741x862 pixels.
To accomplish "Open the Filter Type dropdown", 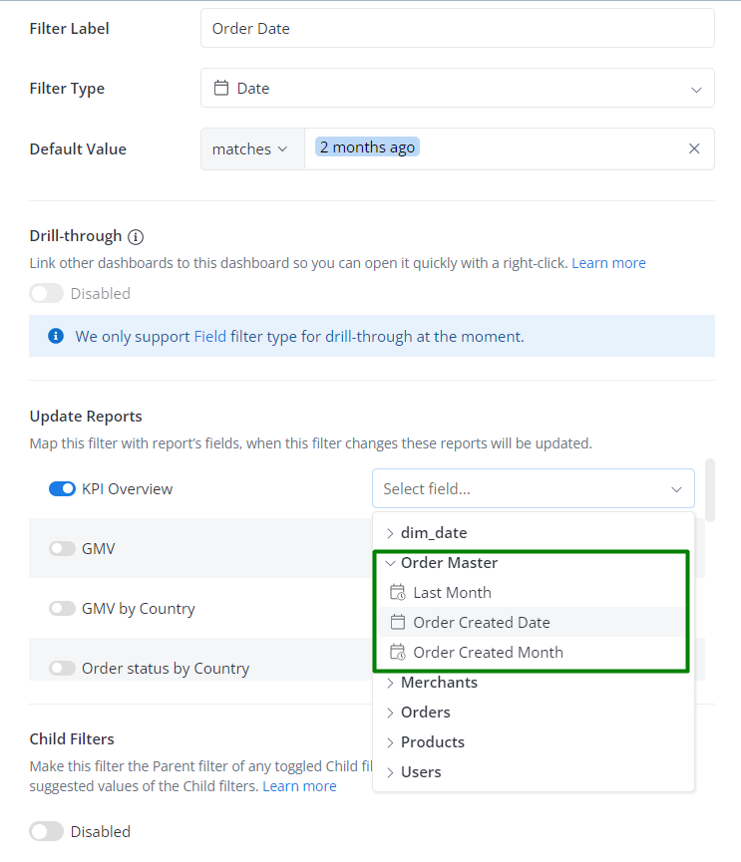I will 457,88.
